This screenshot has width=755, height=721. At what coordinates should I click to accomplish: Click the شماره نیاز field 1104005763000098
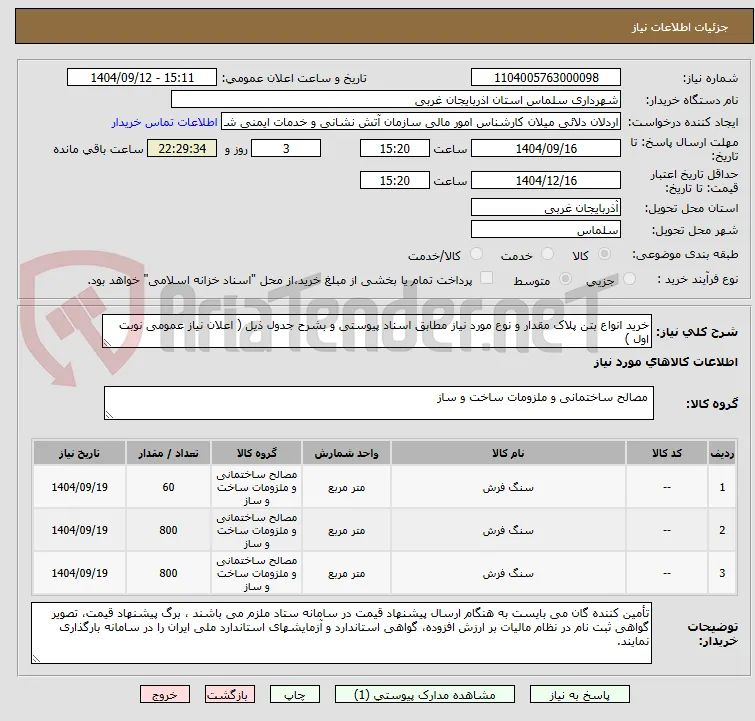point(546,78)
